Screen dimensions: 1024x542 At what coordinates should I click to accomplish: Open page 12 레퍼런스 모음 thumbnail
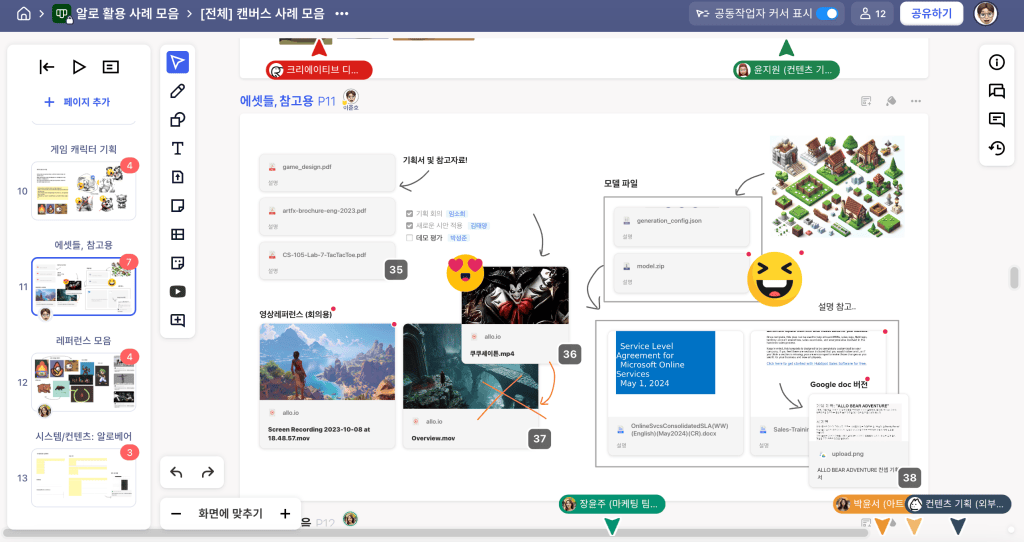(x=84, y=382)
